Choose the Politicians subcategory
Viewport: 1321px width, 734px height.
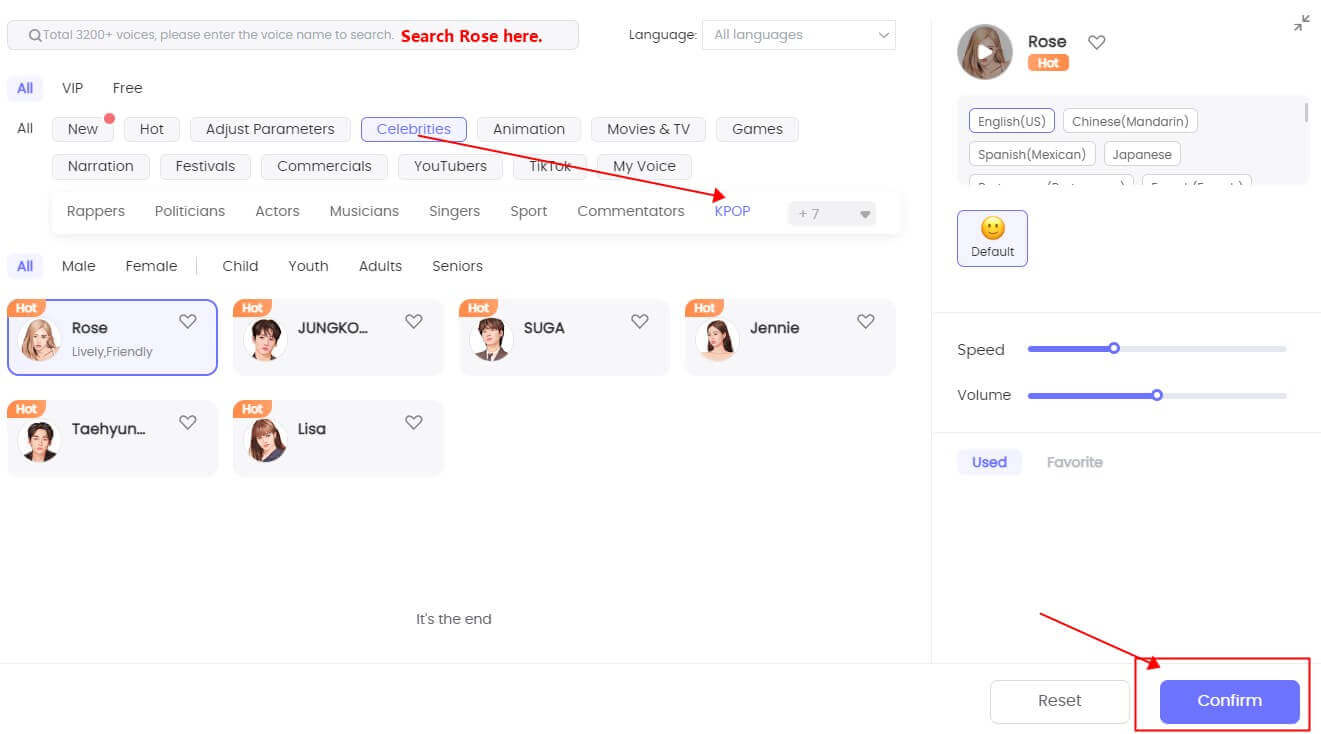tap(190, 211)
